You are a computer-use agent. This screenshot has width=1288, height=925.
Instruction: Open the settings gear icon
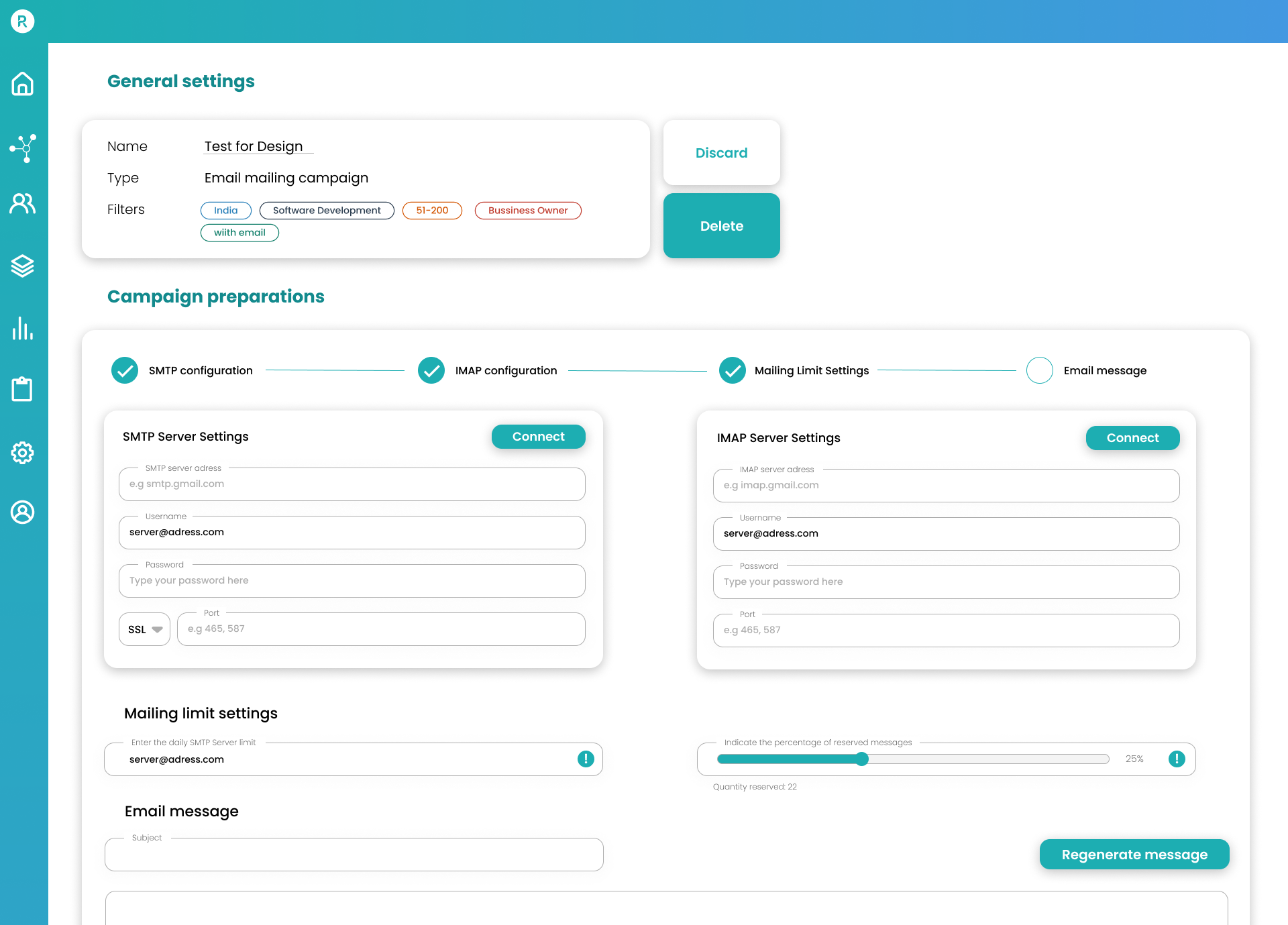[22, 453]
